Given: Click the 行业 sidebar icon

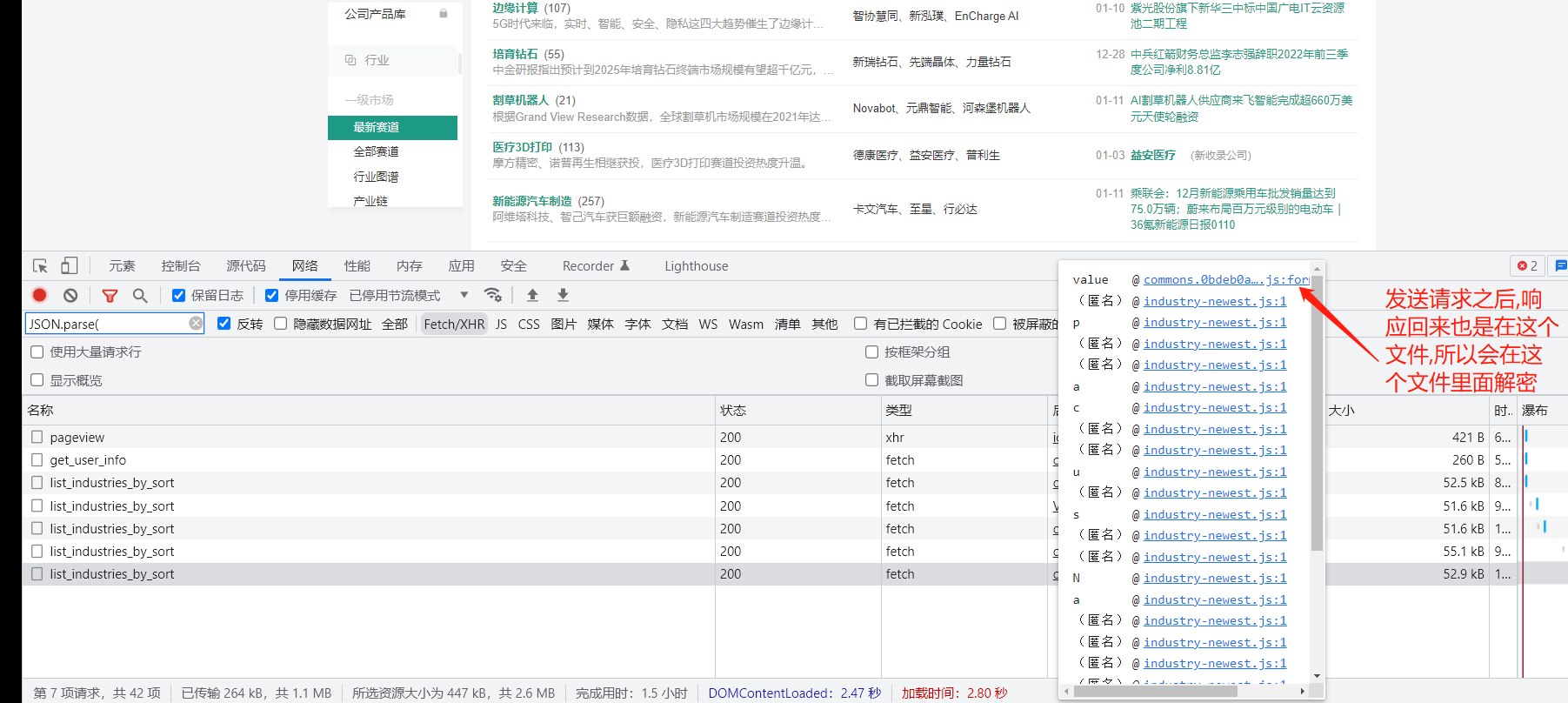Looking at the screenshot, I should (x=350, y=60).
